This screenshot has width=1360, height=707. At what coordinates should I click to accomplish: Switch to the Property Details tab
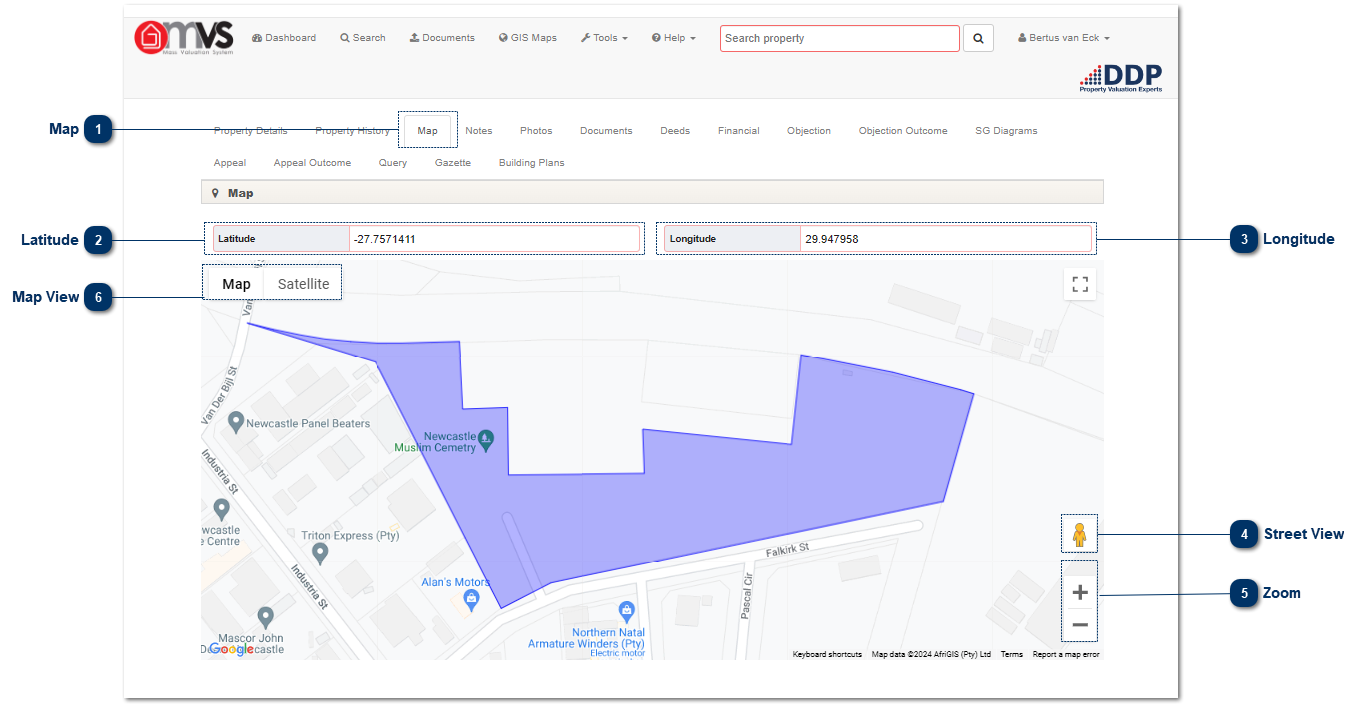click(x=250, y=131)
